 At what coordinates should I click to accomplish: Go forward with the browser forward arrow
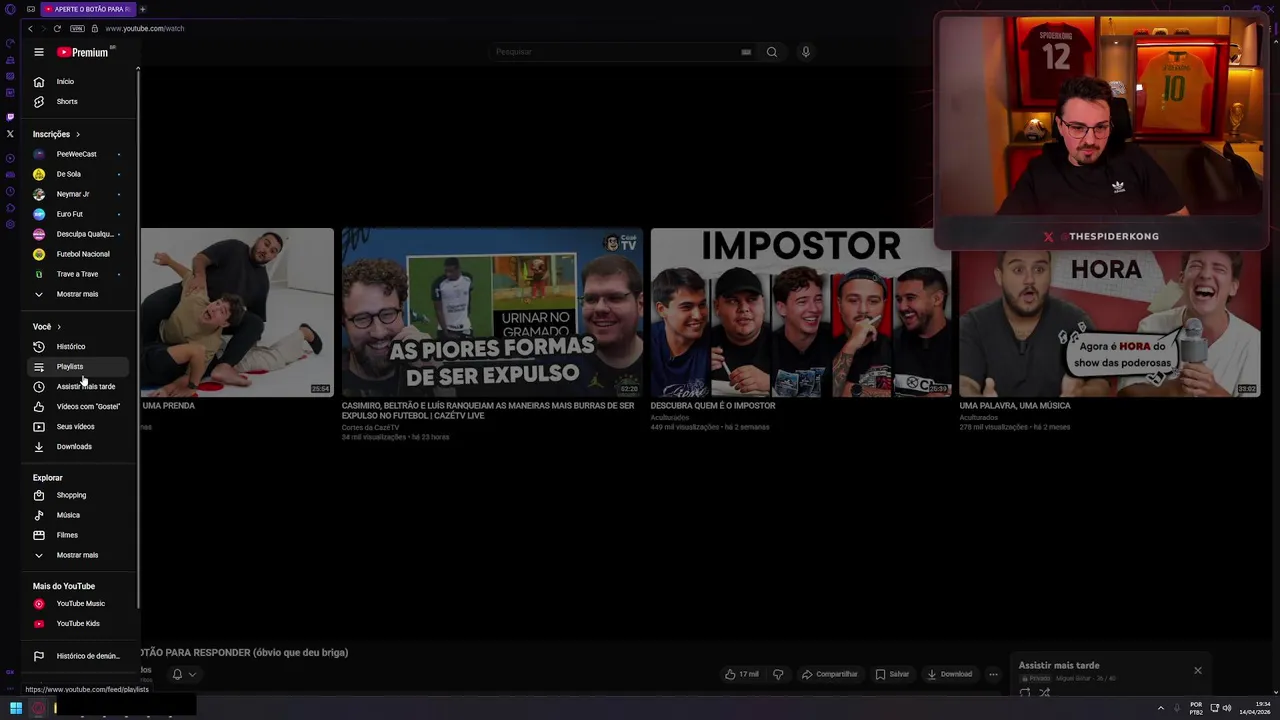tap(43, 28)
